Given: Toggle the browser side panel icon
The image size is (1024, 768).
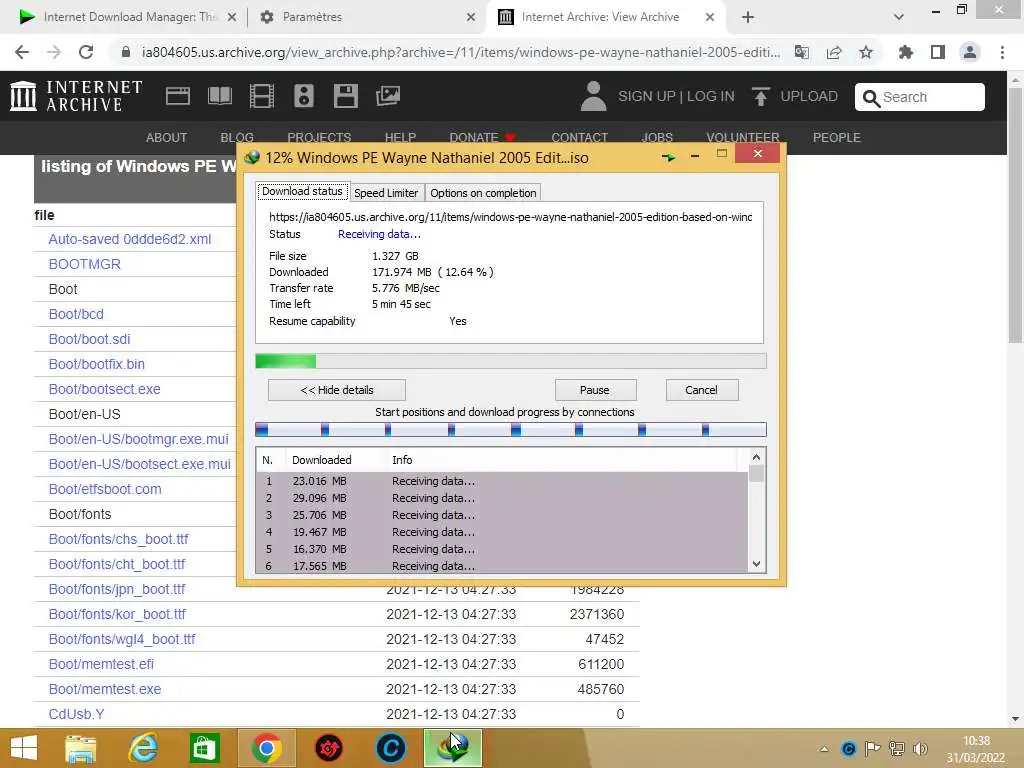Looking at the screenshot, I should pos(938,52).
